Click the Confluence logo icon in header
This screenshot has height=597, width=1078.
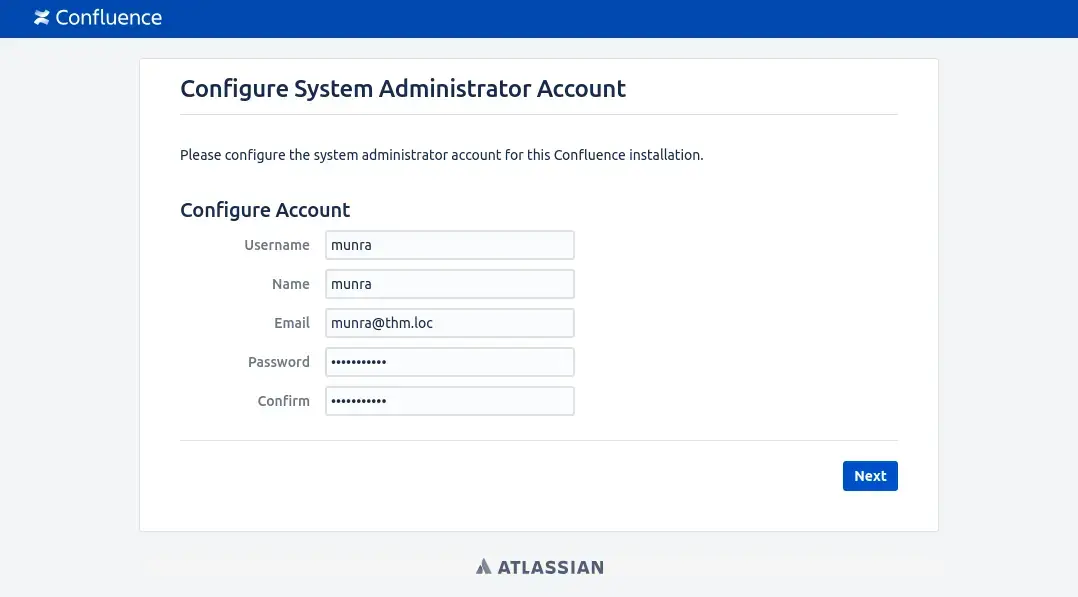pyautogui.click(x=42, y=18)
